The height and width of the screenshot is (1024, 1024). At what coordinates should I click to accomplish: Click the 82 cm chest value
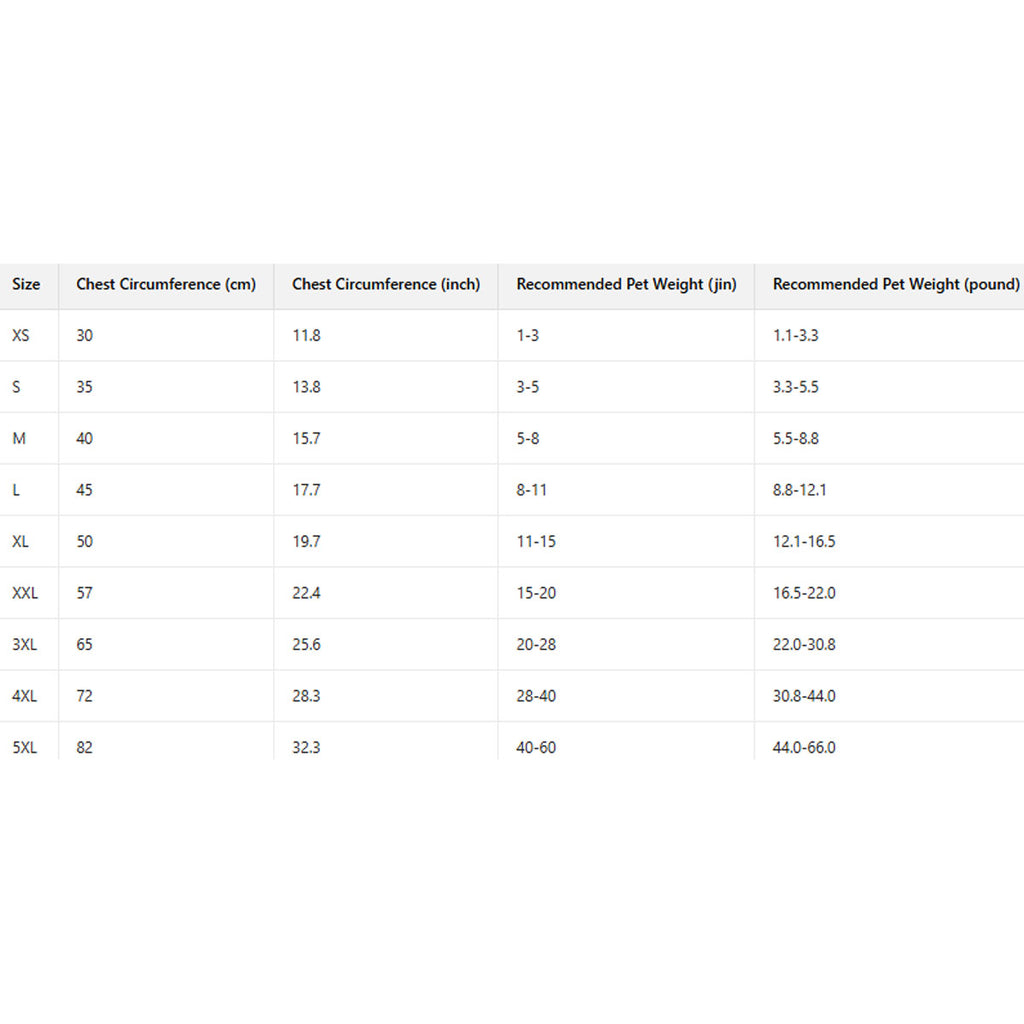[84, 747]
